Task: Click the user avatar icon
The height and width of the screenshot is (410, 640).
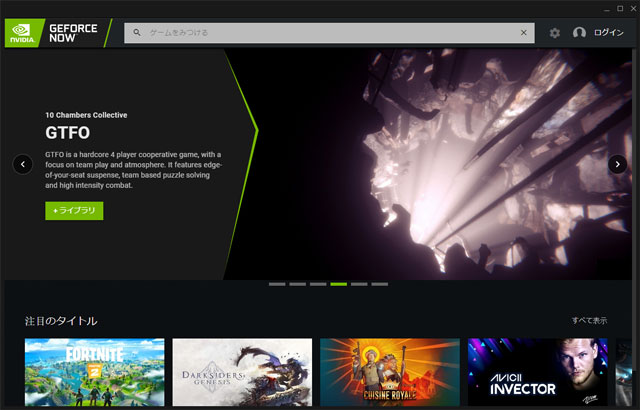Action: pos(579,33)
